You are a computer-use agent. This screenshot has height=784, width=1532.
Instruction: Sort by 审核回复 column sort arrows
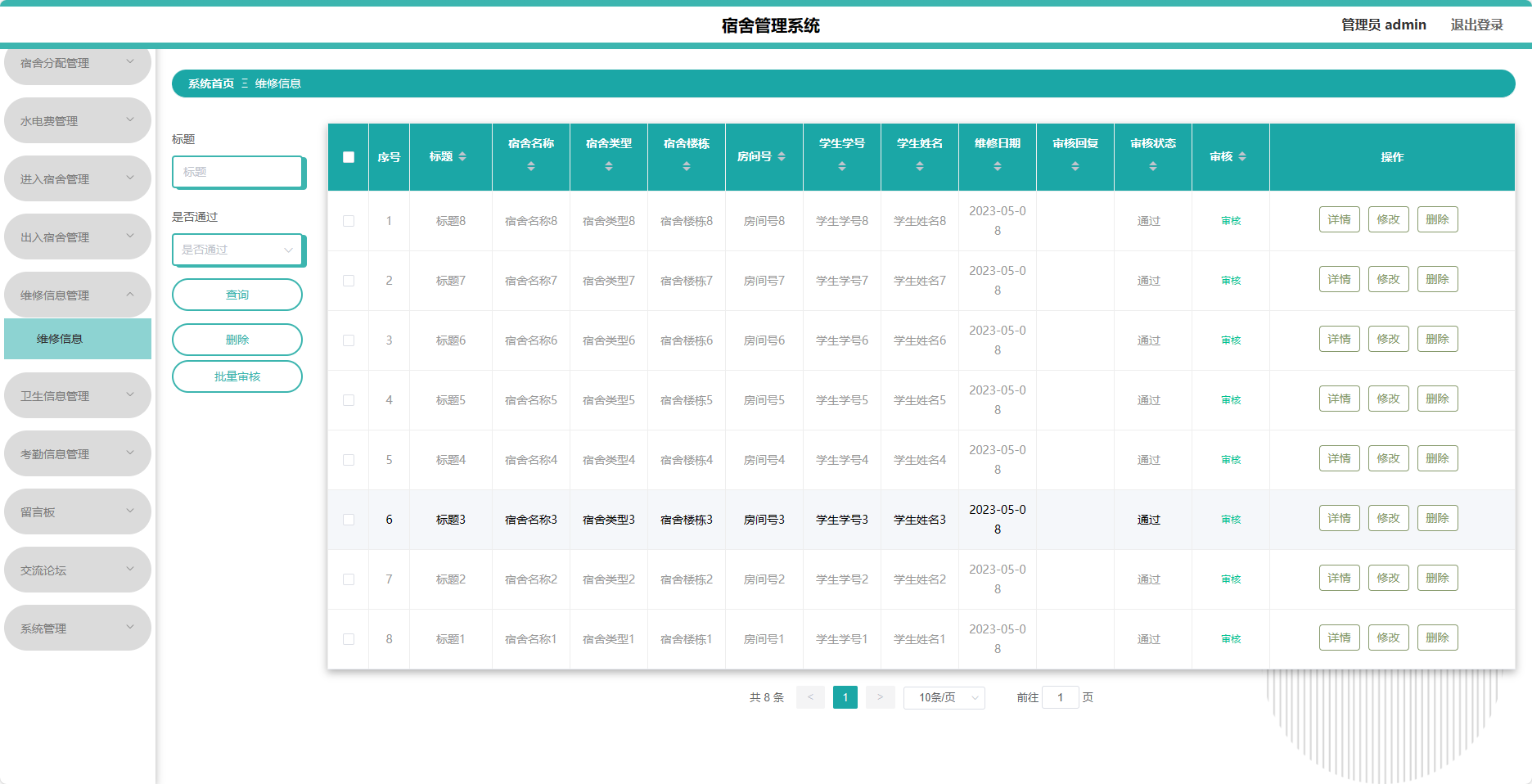tap(1075, 166)
